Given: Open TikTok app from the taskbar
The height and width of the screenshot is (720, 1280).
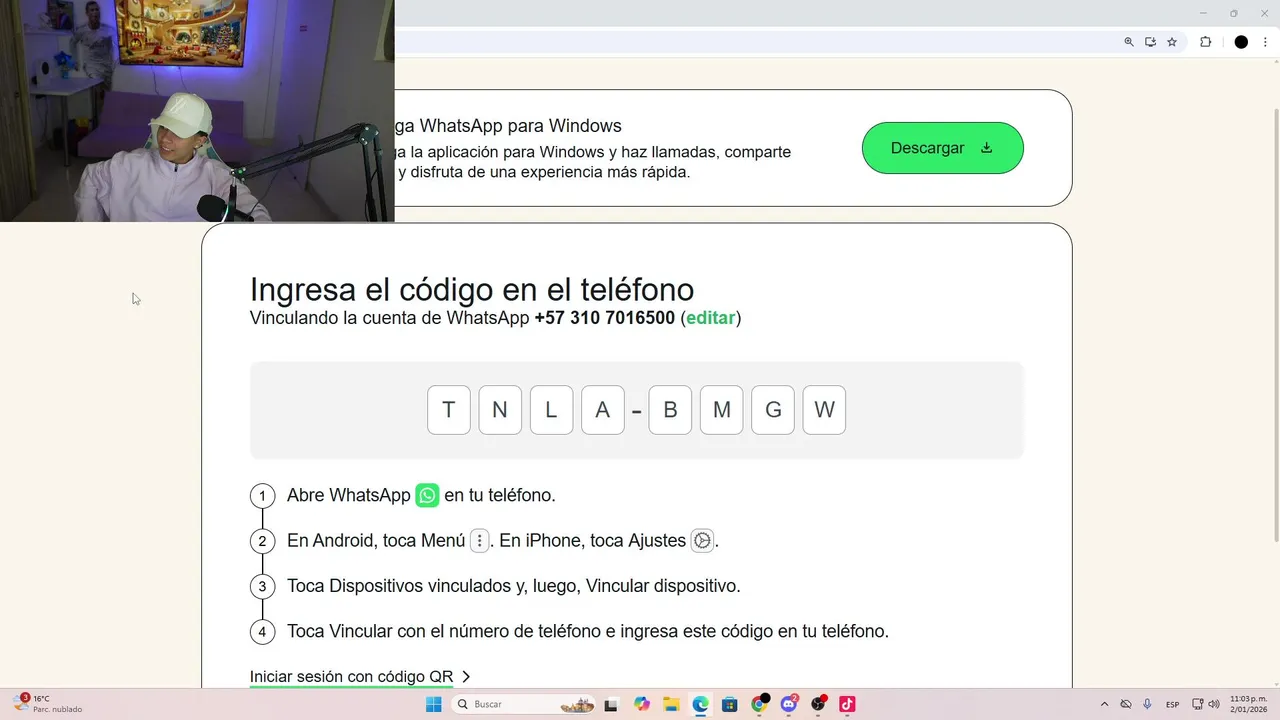Looking at the screenshot, I should pos(847,704).
